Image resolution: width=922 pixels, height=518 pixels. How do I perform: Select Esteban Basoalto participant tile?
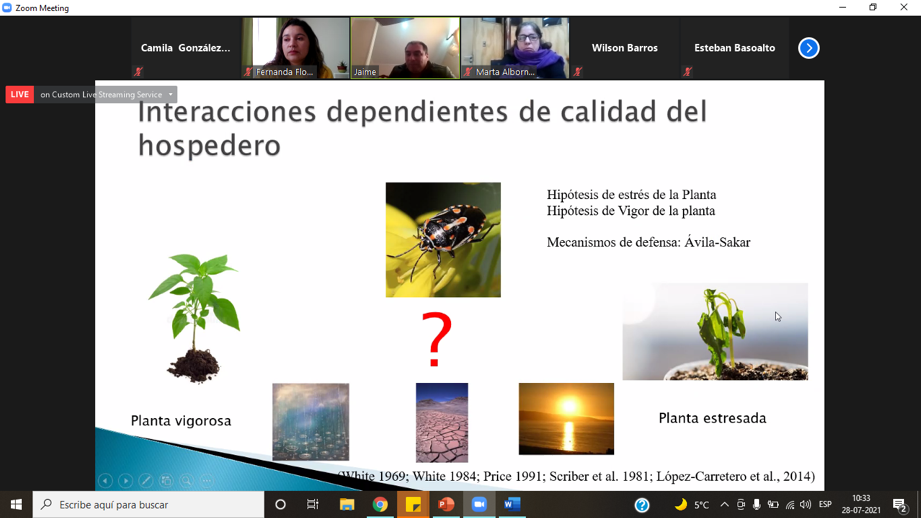click(734, 48)
